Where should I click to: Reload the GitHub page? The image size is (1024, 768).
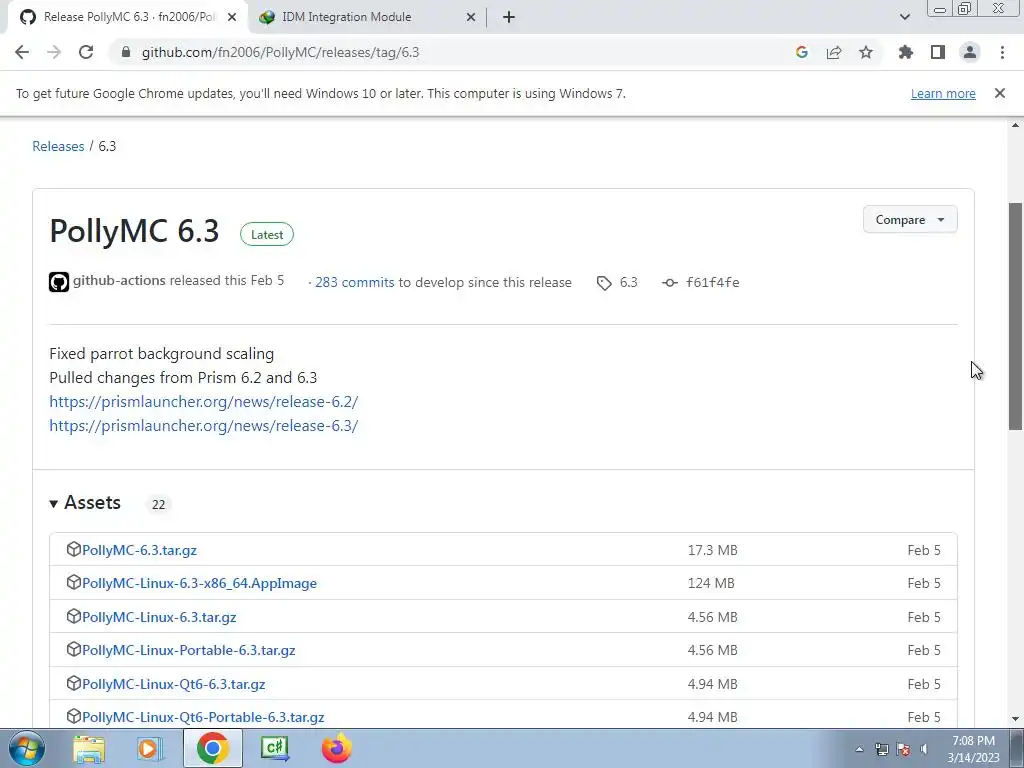(x=86, y=52)
